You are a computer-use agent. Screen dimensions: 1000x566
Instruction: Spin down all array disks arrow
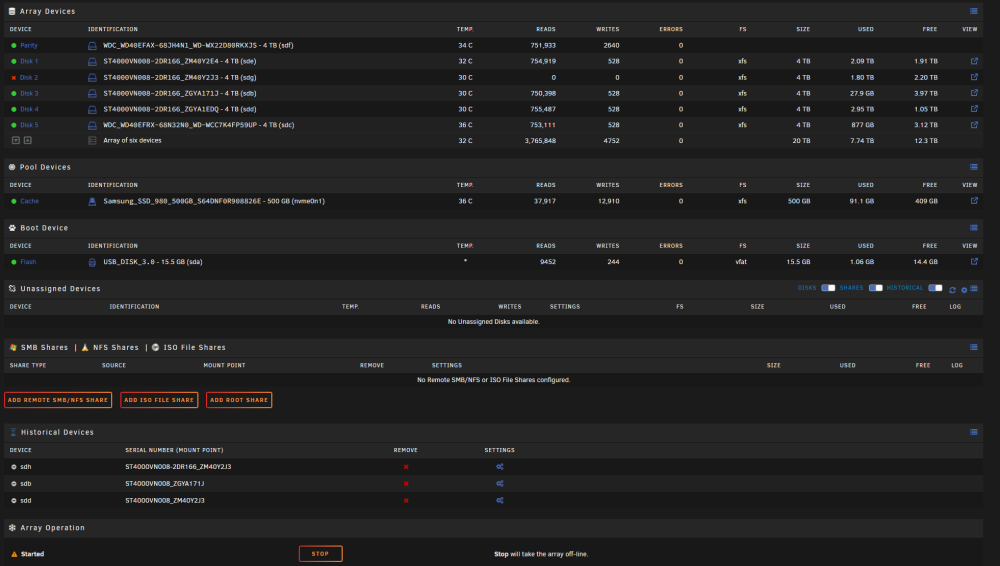click(x=16, y=140)
